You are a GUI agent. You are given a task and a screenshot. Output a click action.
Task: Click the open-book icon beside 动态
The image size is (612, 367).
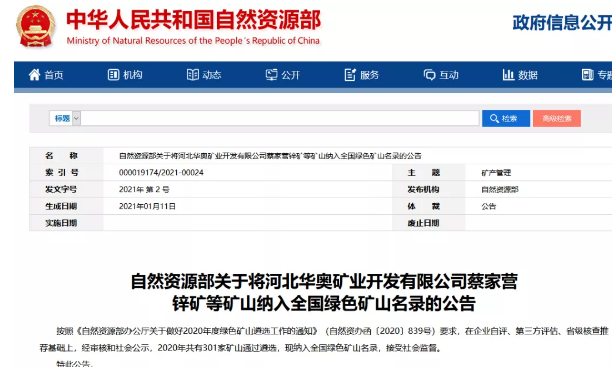[x=192, y=75]
